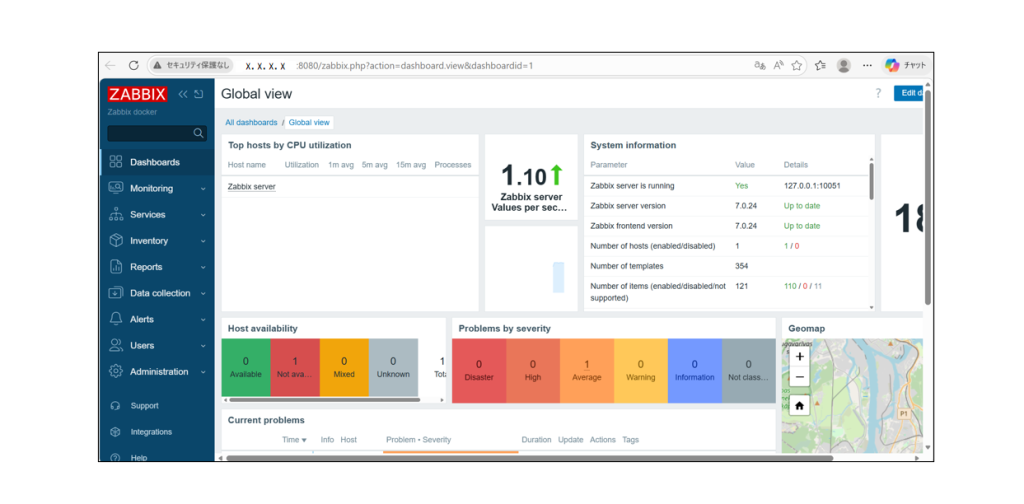Click the Integrations icon in the sidebar
1024x504 pixels.
click(x=116, y=432)
